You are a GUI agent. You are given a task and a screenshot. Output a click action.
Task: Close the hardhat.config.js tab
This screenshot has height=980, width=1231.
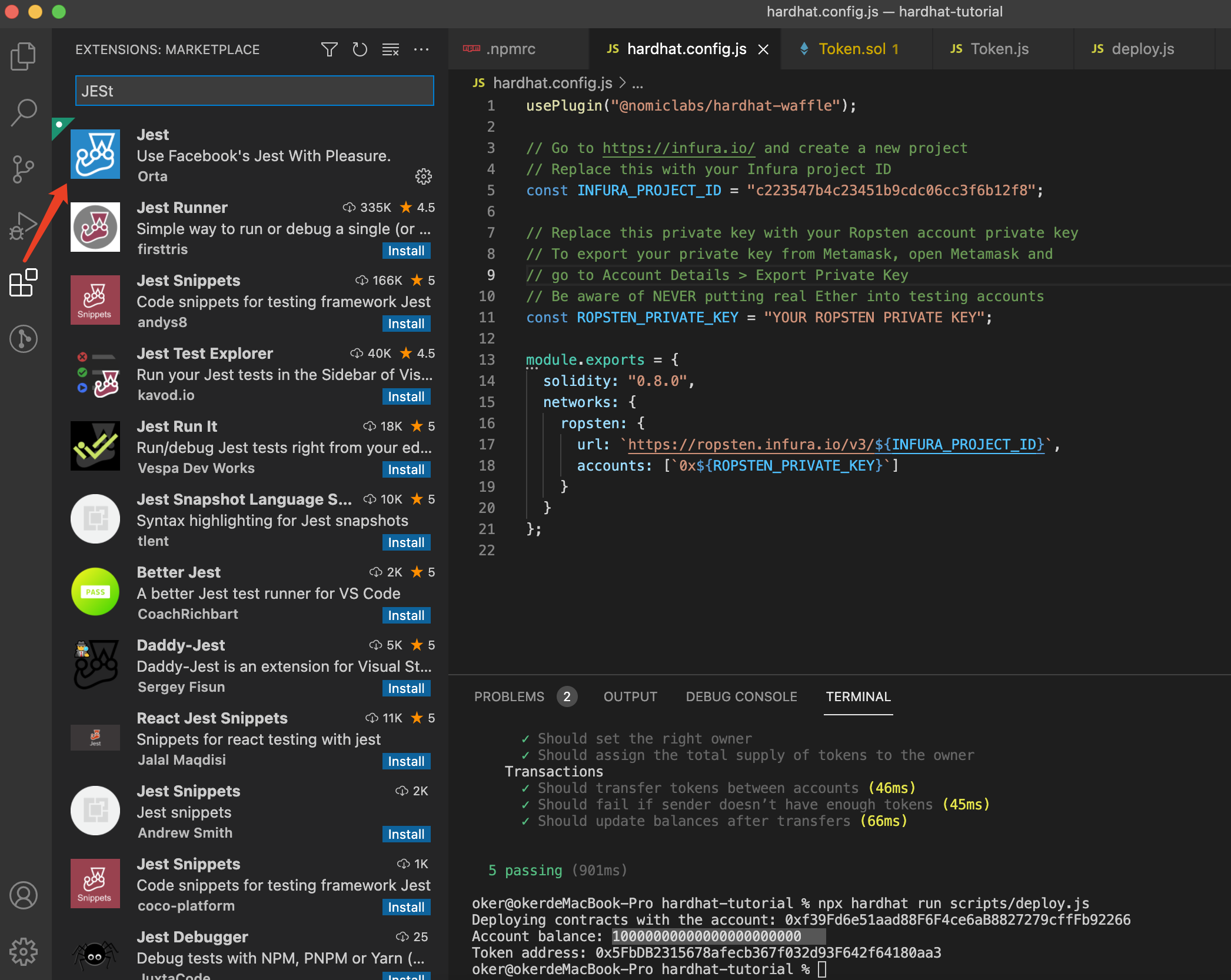763,49
